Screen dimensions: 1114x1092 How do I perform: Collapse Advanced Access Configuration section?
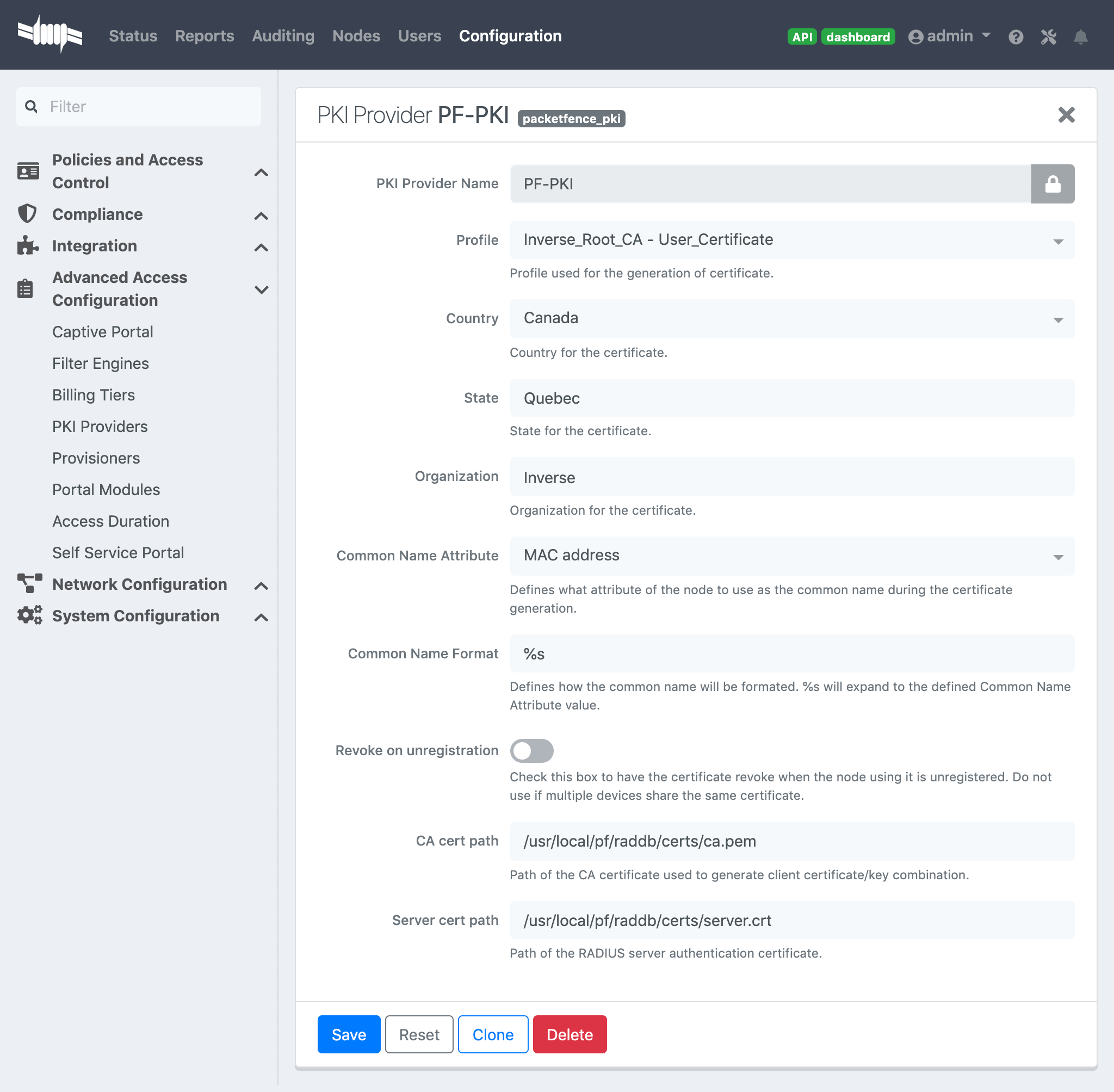coord(261,289)
